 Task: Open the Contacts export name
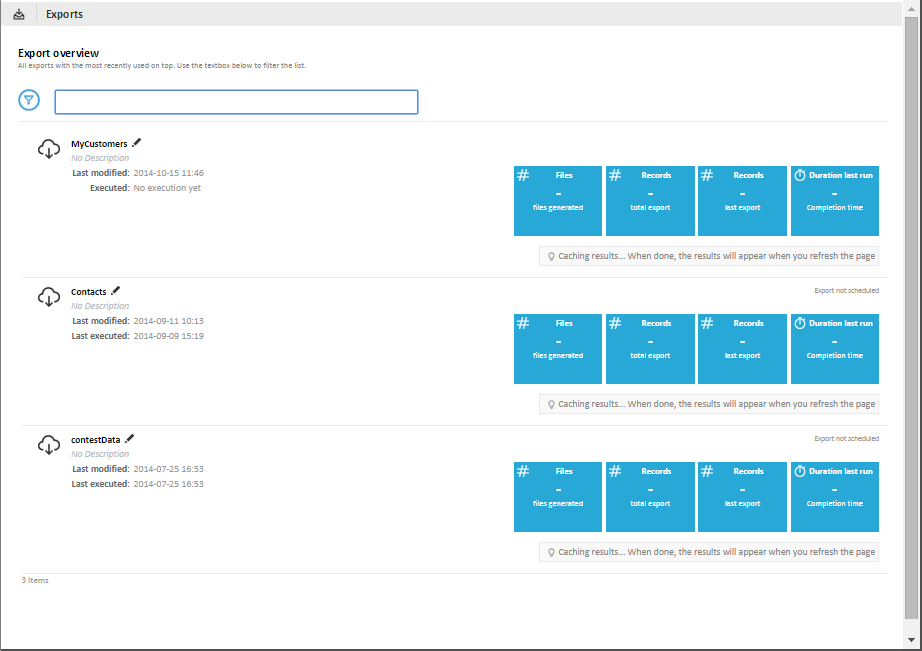[x=88, y=292]
